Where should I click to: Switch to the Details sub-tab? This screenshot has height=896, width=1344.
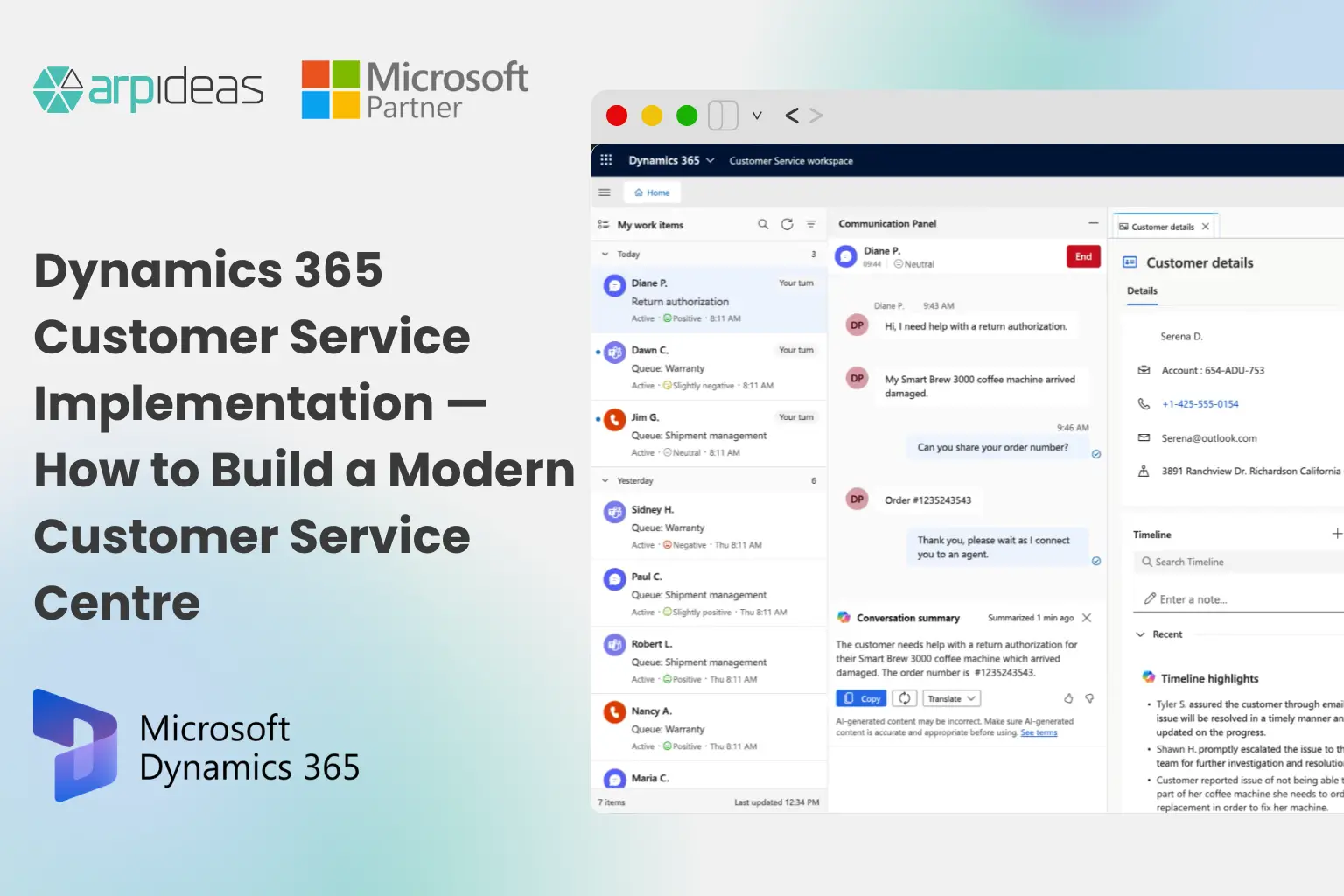1142,291
